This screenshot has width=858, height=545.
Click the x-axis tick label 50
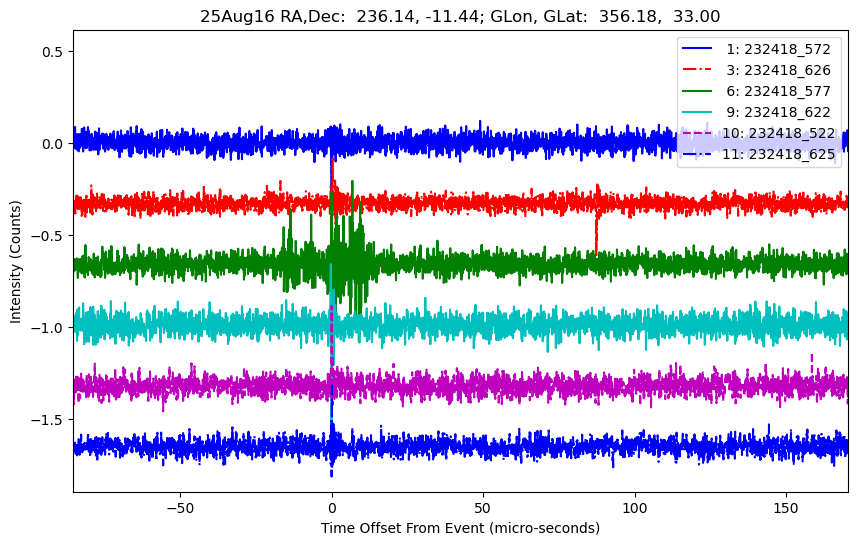coord(483,508)
